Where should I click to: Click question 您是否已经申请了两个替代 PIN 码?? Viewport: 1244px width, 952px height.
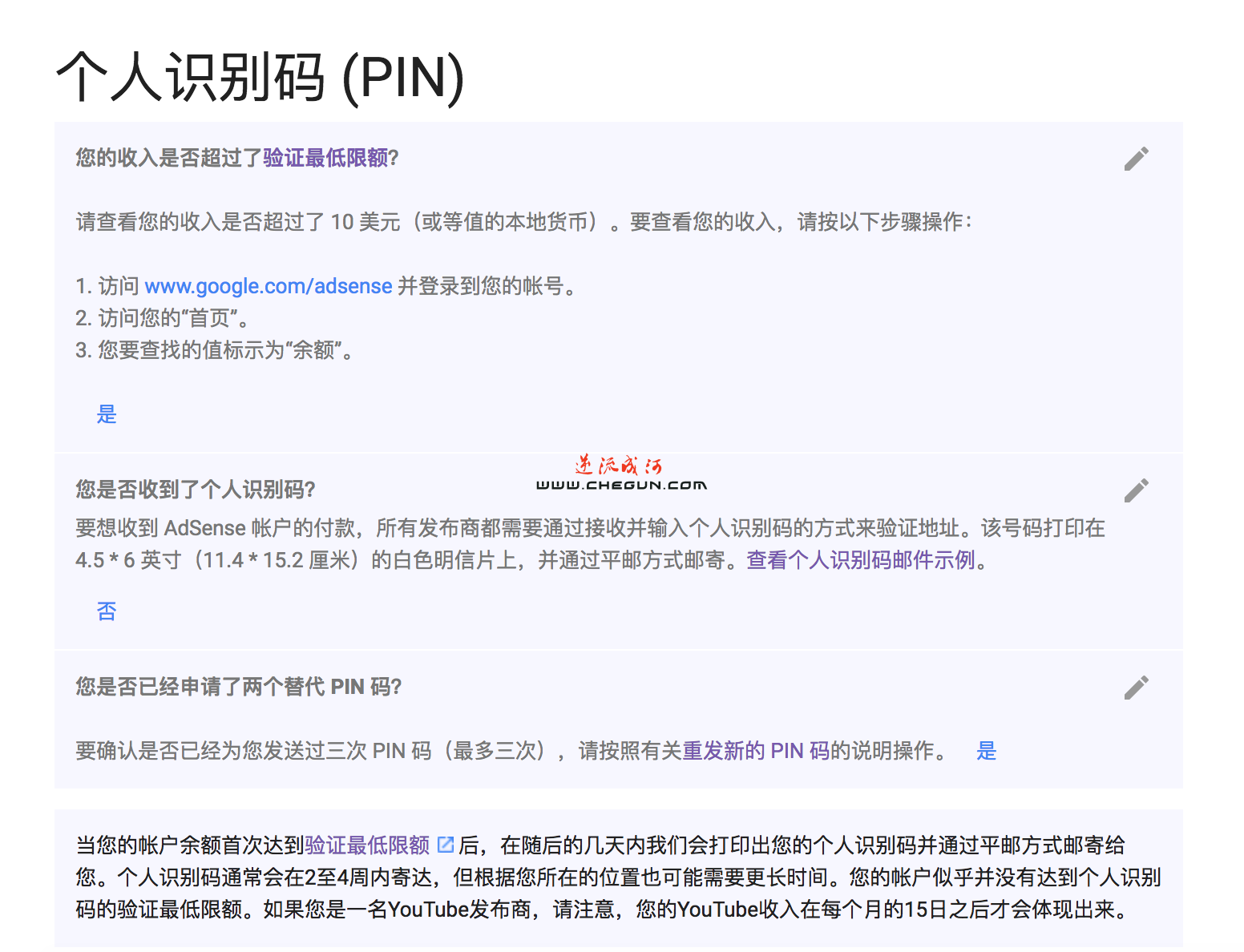[x=239, y=687]
